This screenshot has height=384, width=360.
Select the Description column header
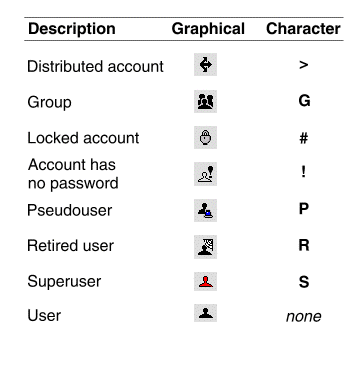click(x=72, y=29)
